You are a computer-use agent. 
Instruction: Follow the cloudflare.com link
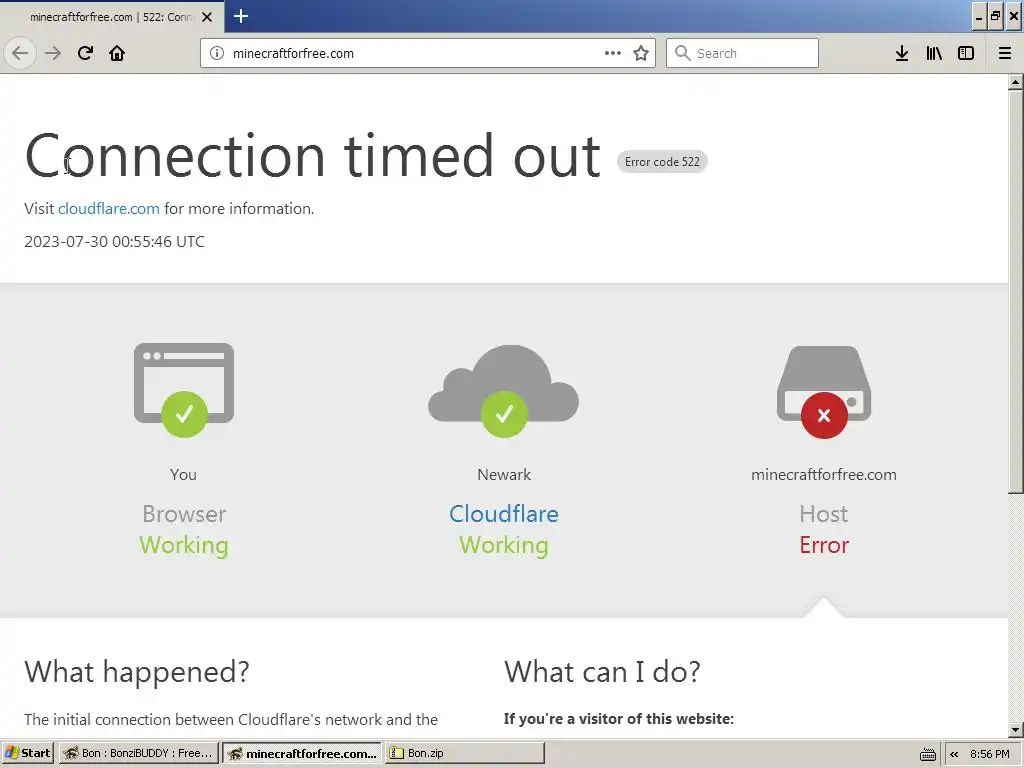[108, 208]
